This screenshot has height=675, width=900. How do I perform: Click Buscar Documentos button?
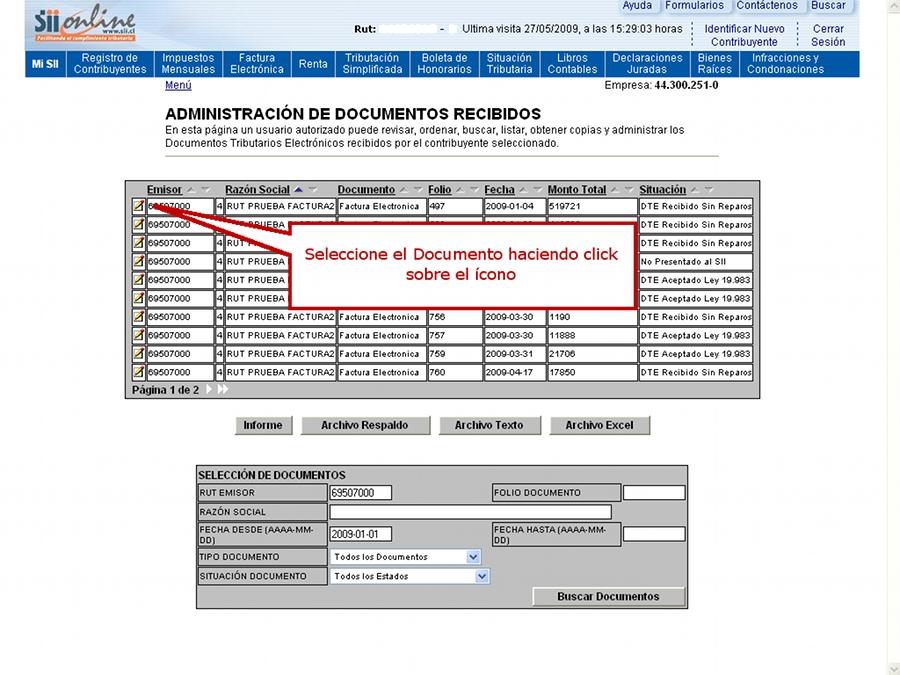tap(608, 596)
